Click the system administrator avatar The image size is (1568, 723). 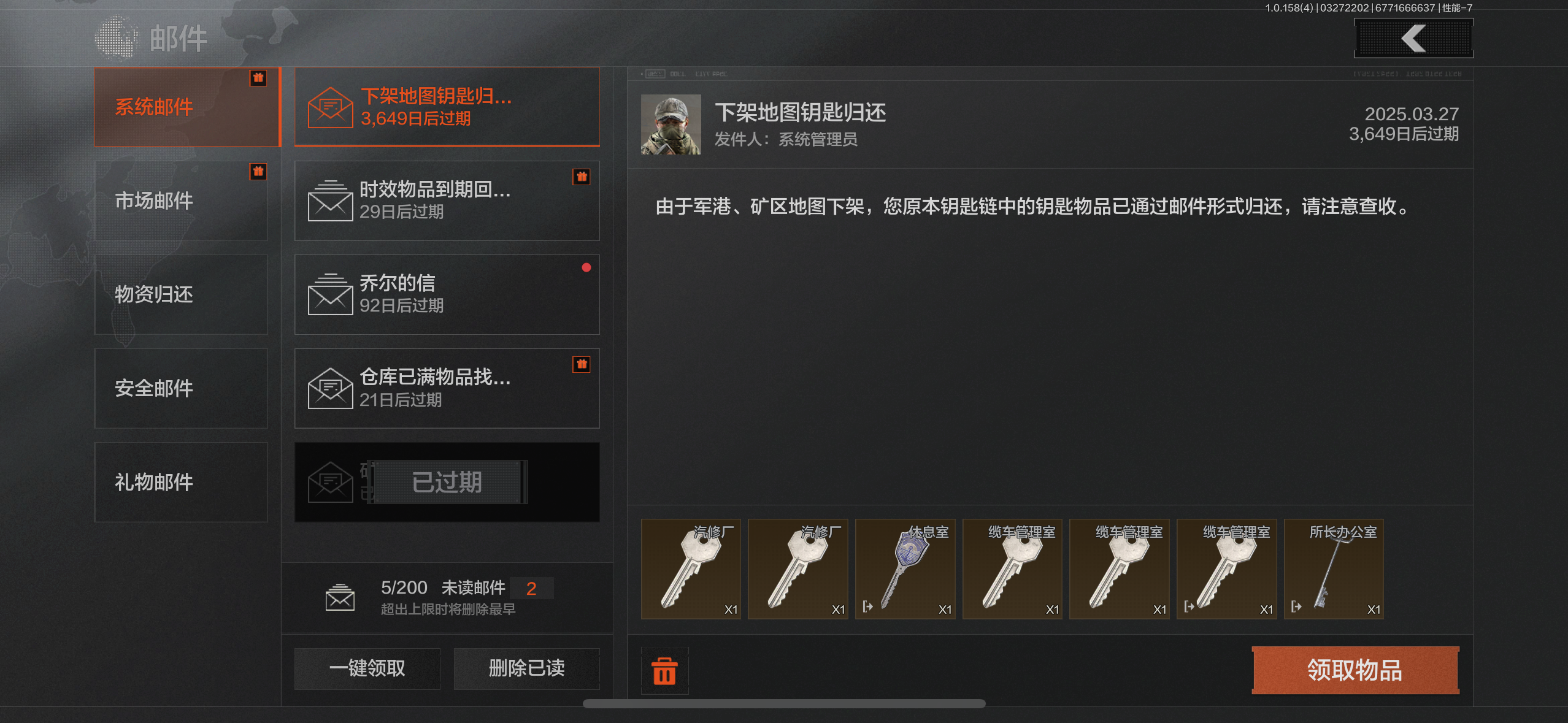pos(671,124)
